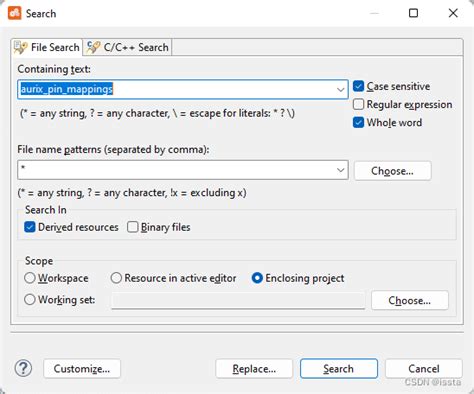
Task: Select the Workspace scope radio button
Action: [x=30, y=278]
